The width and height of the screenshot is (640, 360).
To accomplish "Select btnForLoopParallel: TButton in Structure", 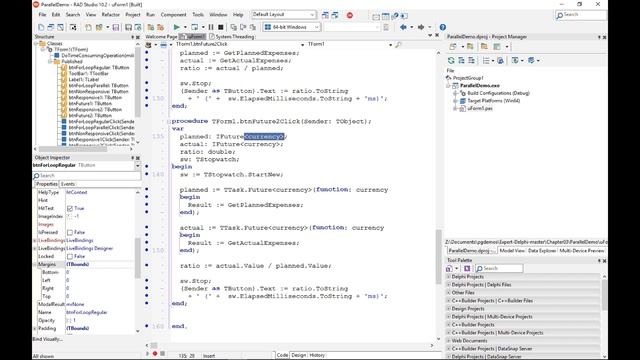I will [x=98, y=85].
